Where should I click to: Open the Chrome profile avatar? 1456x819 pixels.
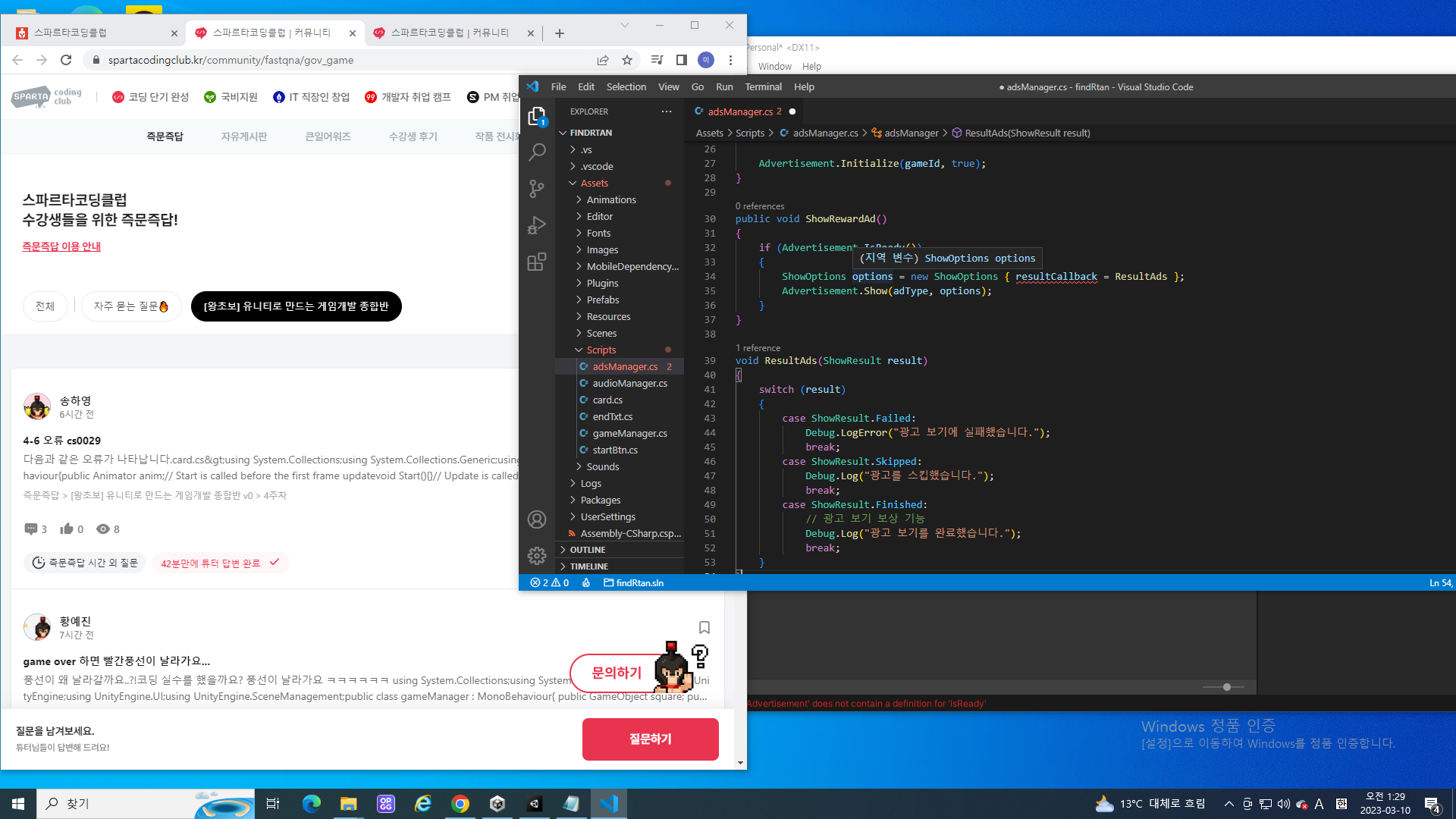click(706, 60)
